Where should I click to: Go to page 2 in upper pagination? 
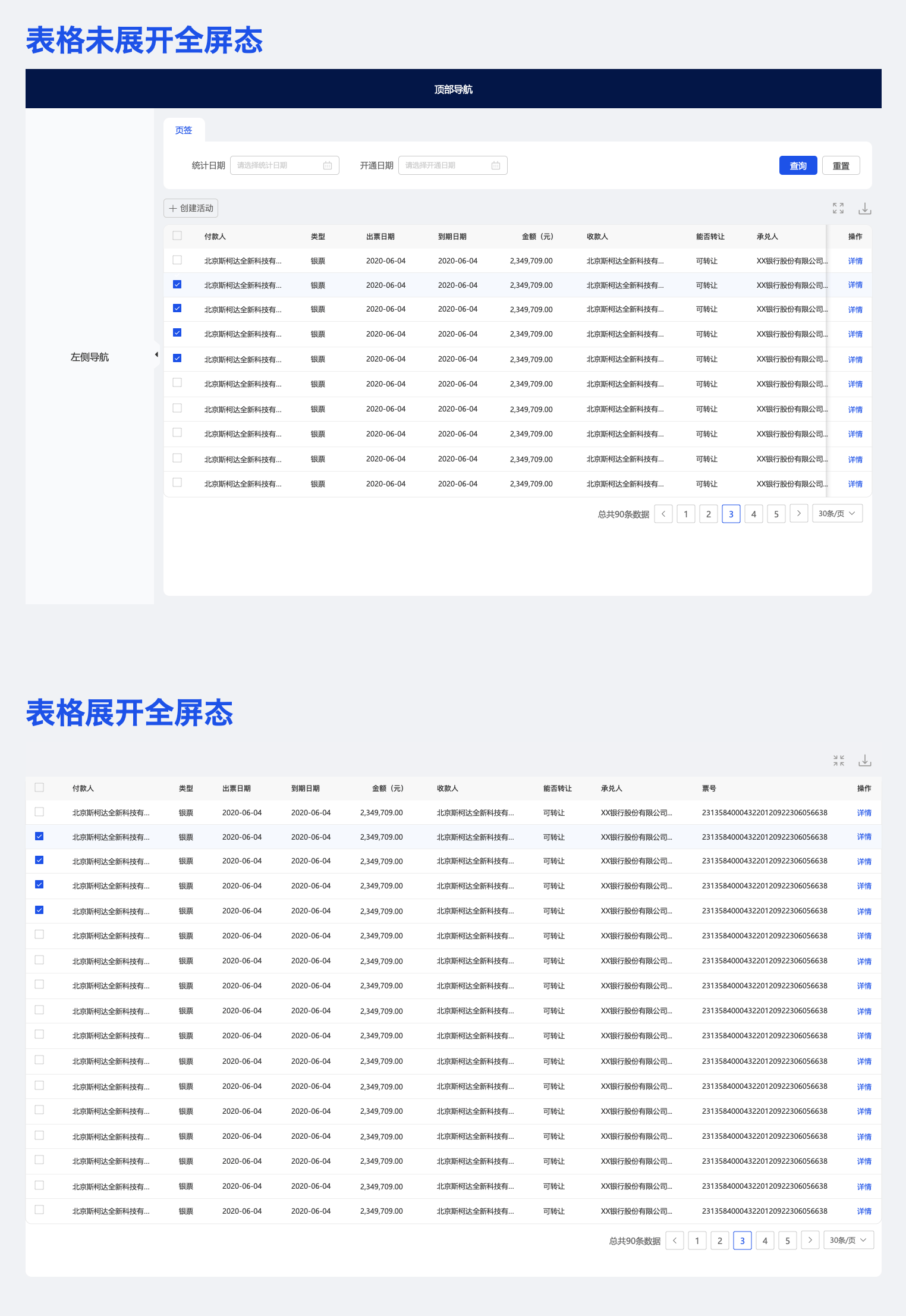(x=709, y=514)
